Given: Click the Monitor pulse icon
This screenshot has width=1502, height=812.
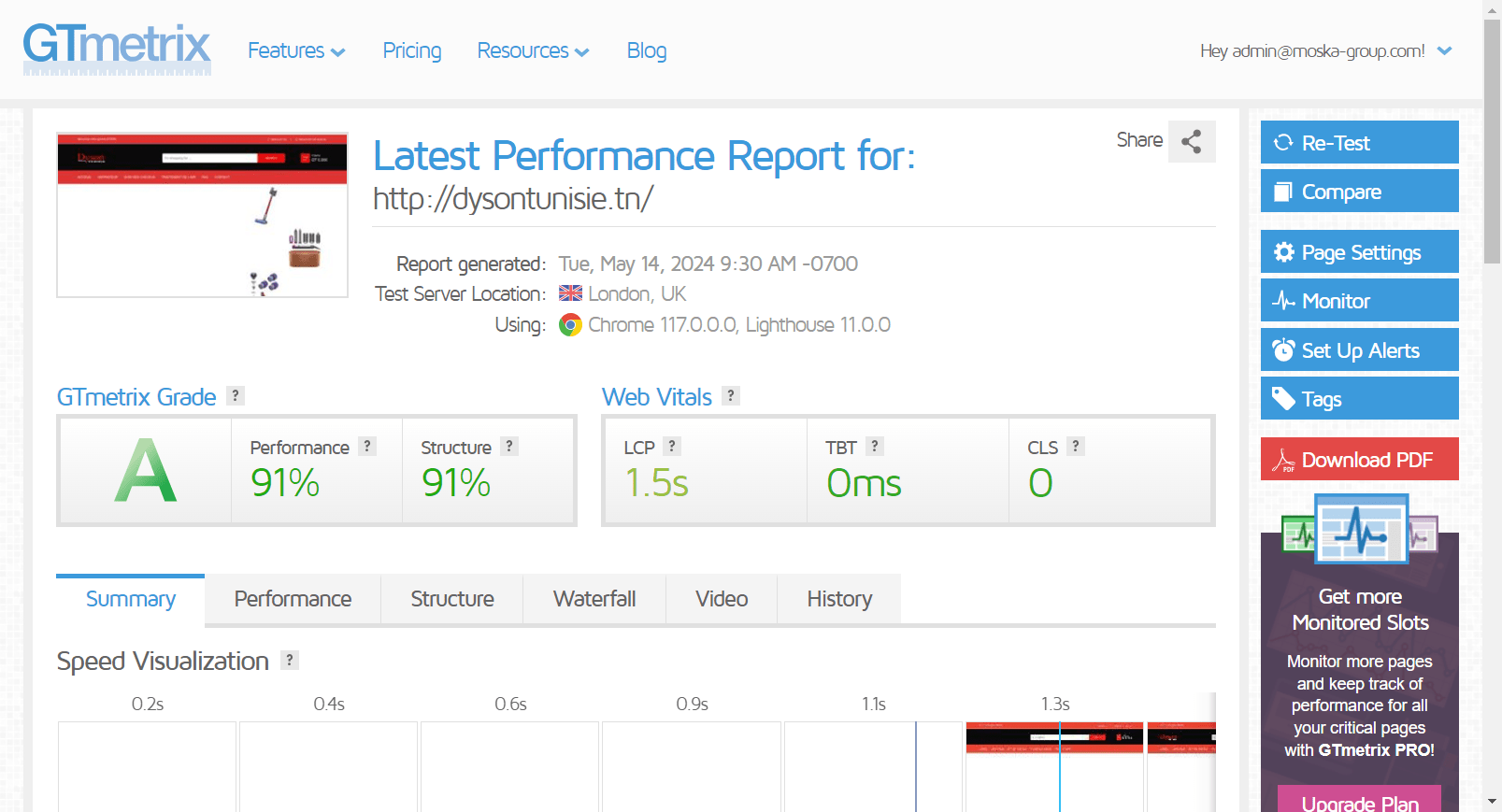Looking at the screenshot, I should pos(1283,300).
